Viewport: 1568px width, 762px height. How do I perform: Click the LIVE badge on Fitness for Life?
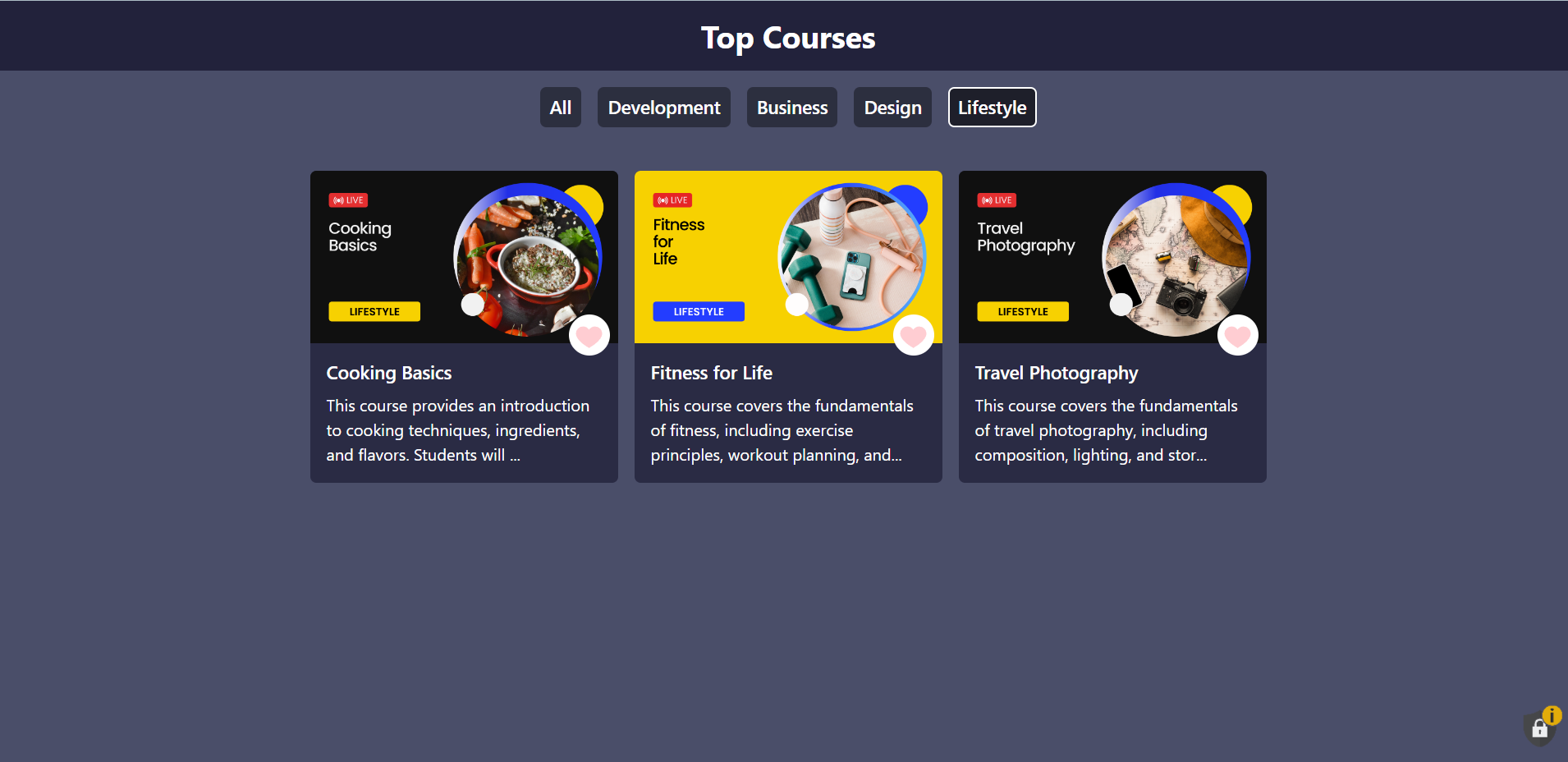pos(672,200)
